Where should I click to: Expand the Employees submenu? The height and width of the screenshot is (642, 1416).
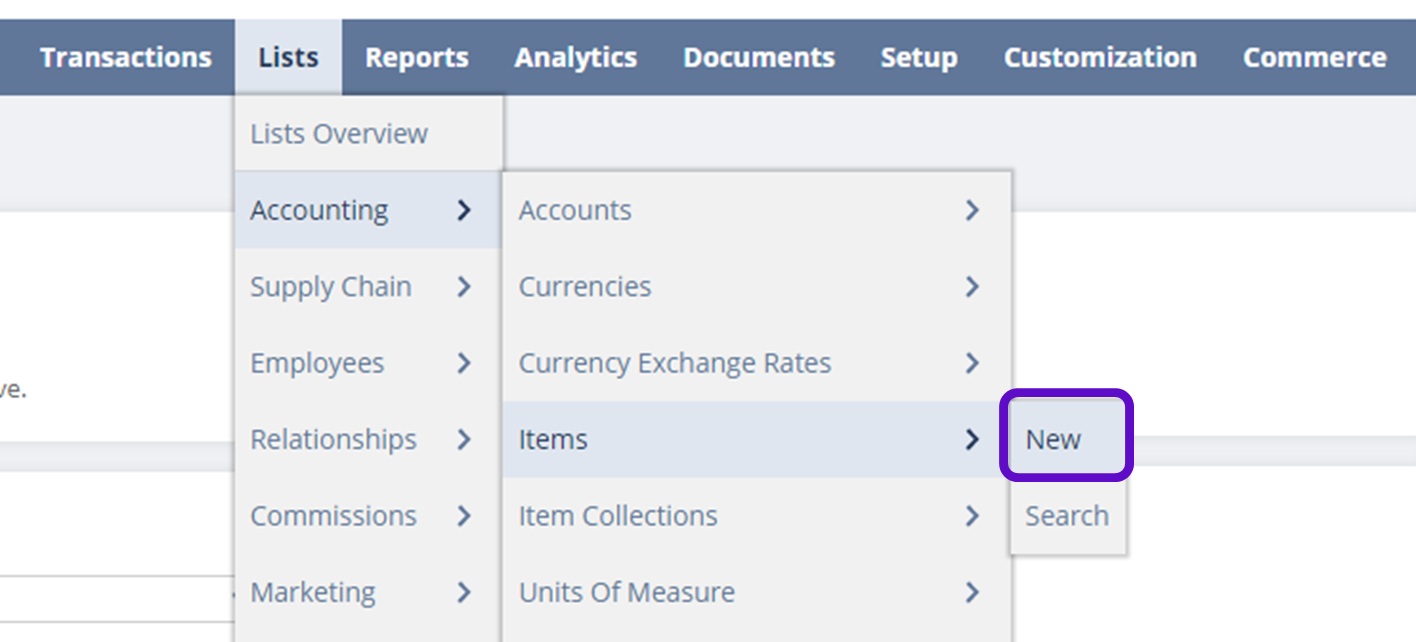(x=317, y=363)
